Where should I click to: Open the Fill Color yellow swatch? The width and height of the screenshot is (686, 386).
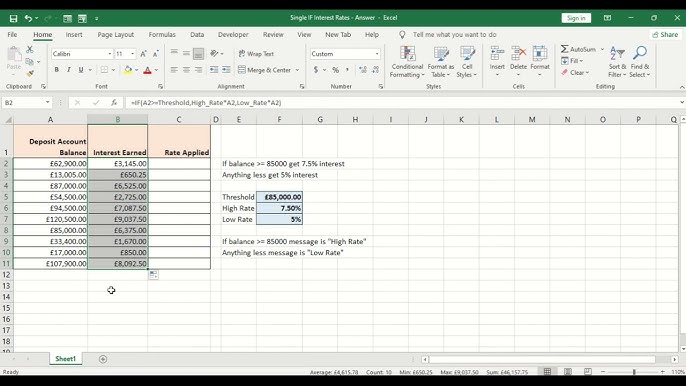128,70
